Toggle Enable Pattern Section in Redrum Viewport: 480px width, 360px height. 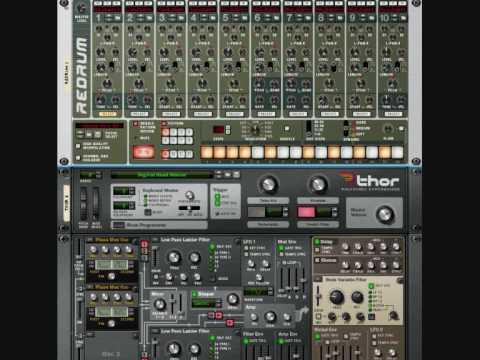tap(136, 124)
